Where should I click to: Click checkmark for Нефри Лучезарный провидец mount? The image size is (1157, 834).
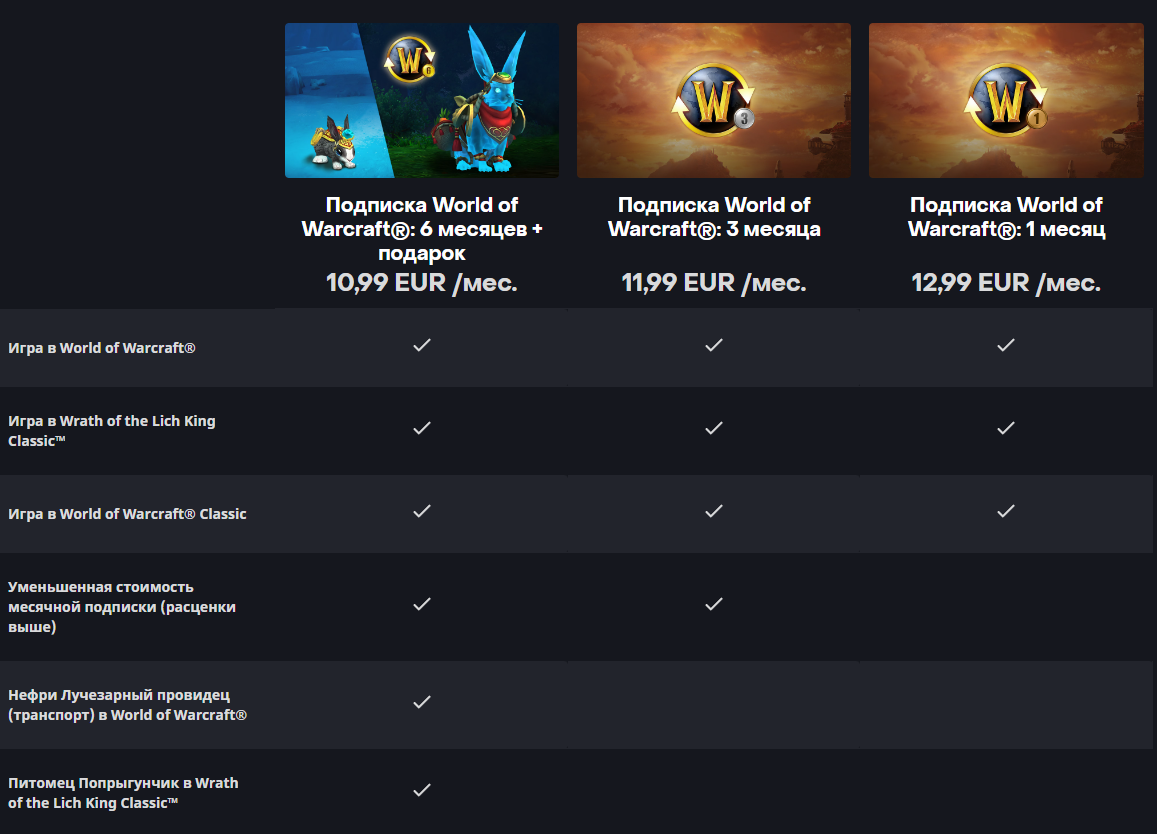pyautogui.click(x=421, y=702)
